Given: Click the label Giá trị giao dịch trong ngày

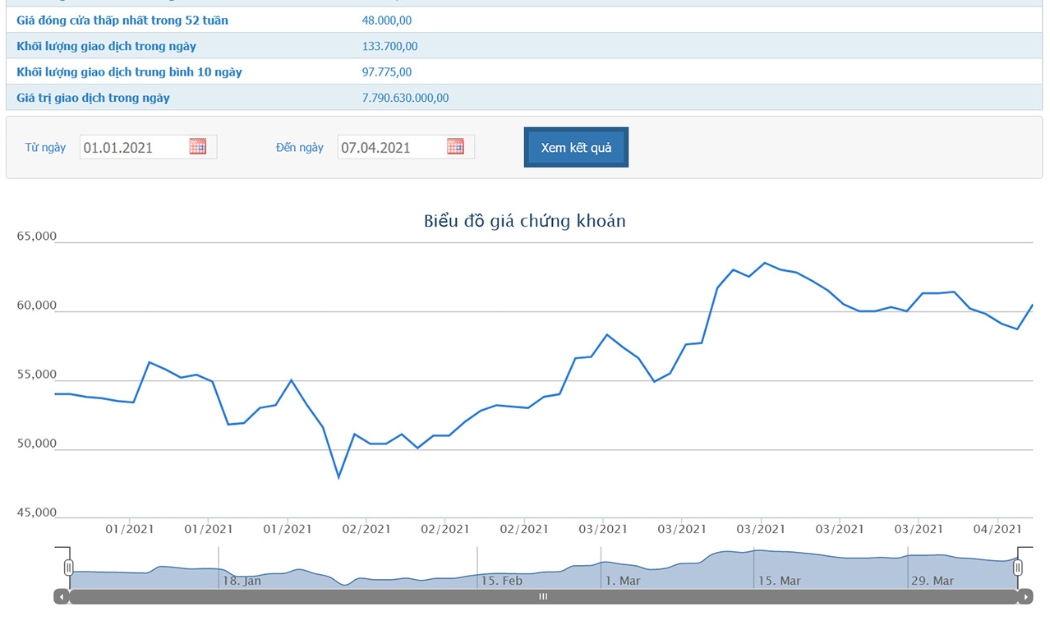Looking at the screenshot, I should coord(93,98).
